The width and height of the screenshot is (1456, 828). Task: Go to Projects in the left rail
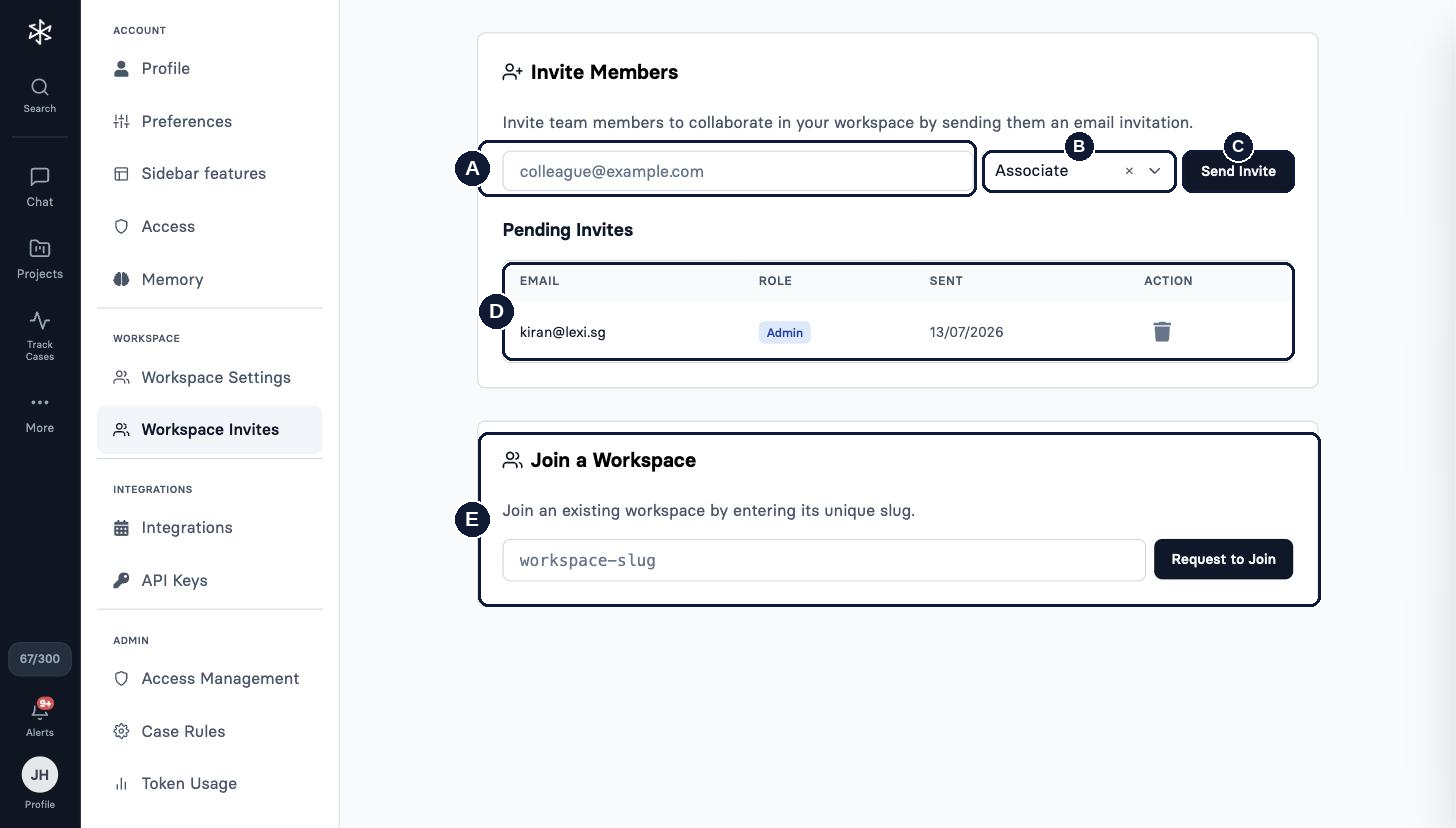[40, 259]
